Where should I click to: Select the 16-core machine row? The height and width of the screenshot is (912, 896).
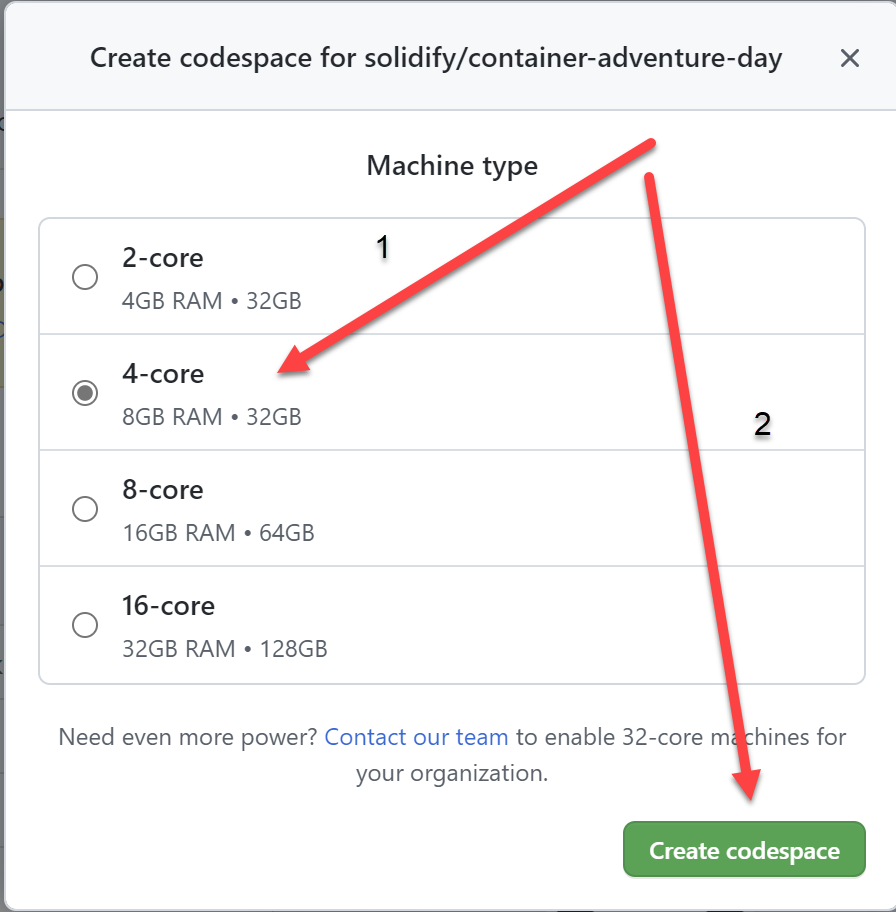click(450, 625)
